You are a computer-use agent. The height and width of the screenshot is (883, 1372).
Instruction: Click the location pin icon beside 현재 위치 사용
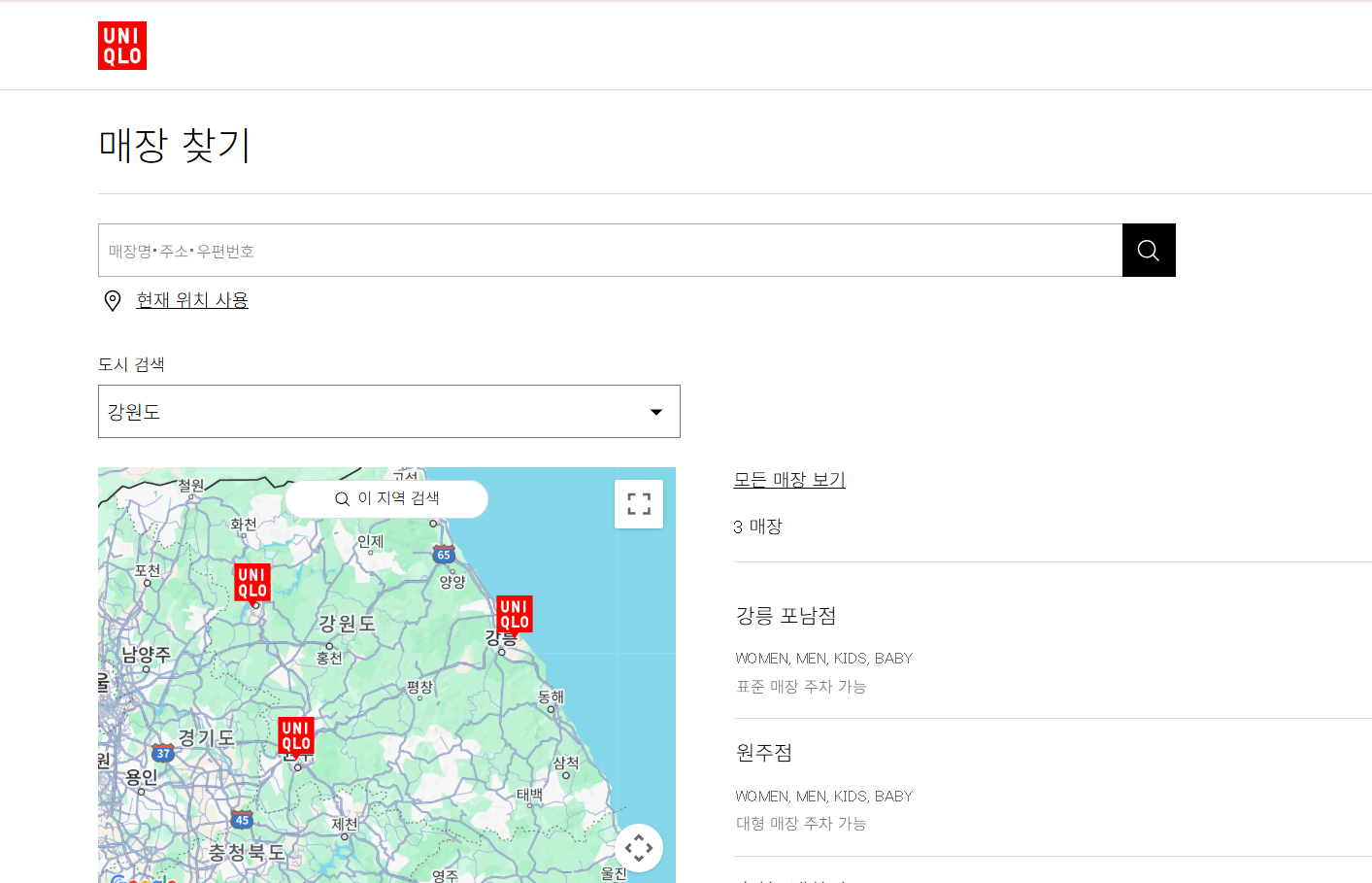pyautogui.click(x=112, y=301)
